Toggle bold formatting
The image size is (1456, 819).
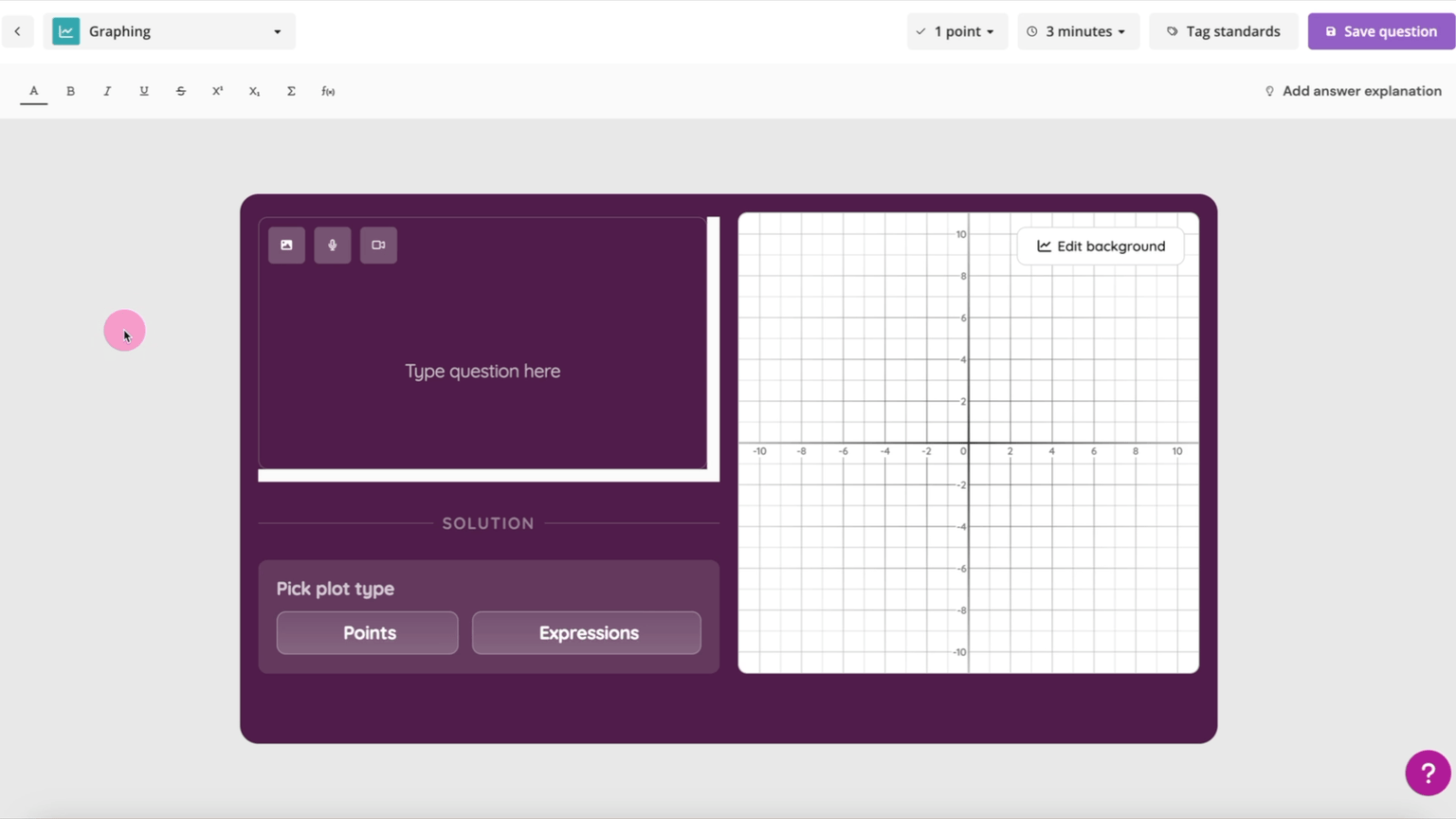tap(70, 92)
